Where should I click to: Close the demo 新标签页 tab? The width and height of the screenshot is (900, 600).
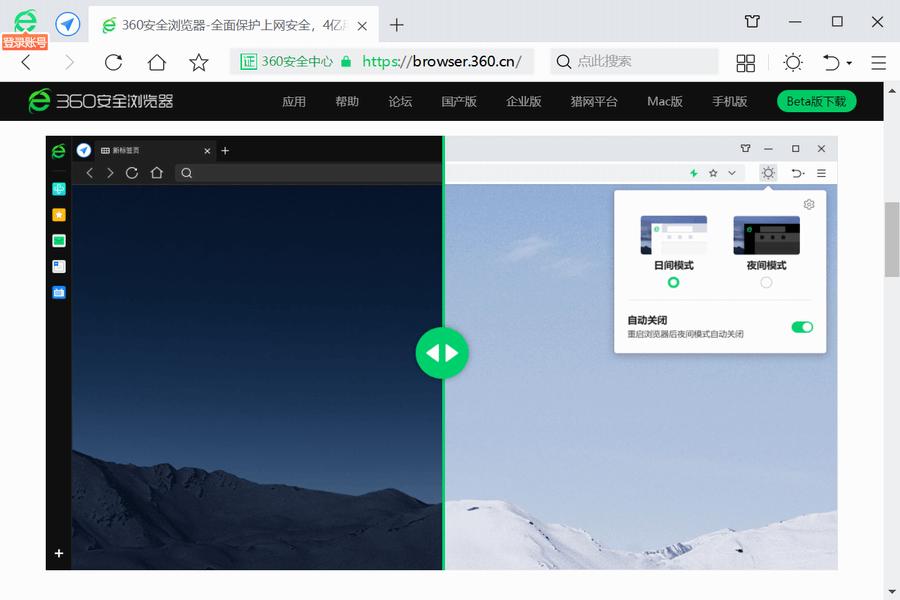pos(207,151)
